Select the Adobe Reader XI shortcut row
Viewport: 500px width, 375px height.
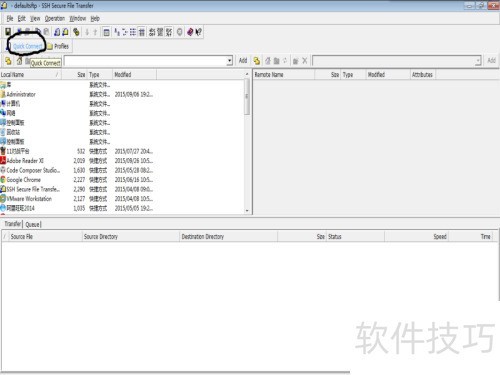coord(77,161)
